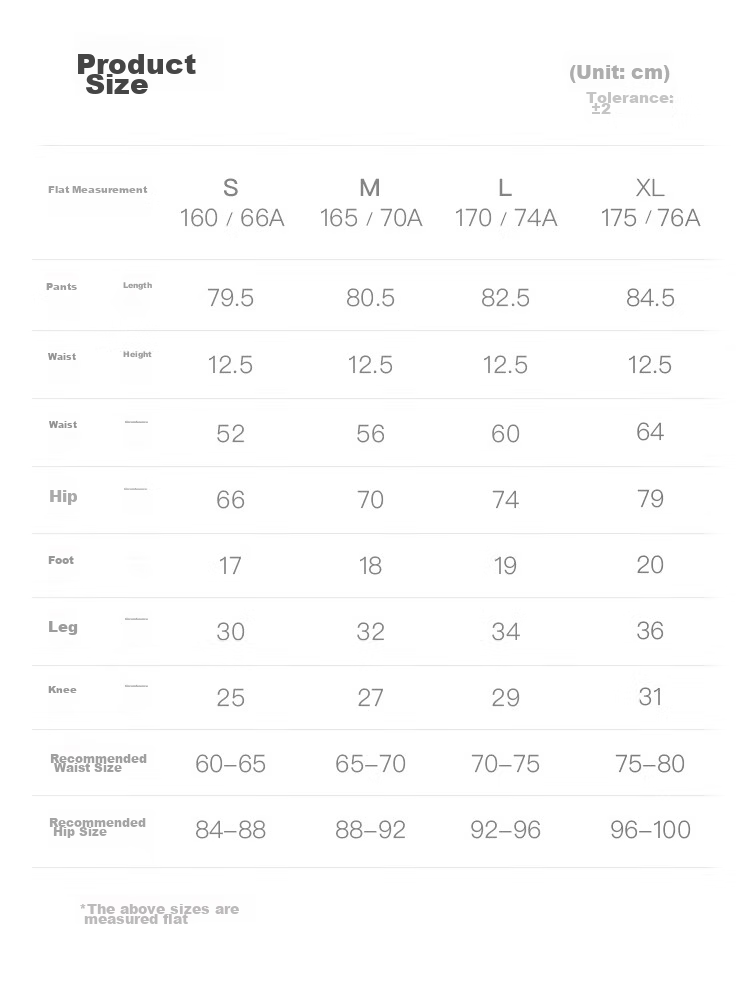This screenshot has height=986, width=750.
Task: Click recommended hip 96–100 cell
Action: tap(650, 829)
